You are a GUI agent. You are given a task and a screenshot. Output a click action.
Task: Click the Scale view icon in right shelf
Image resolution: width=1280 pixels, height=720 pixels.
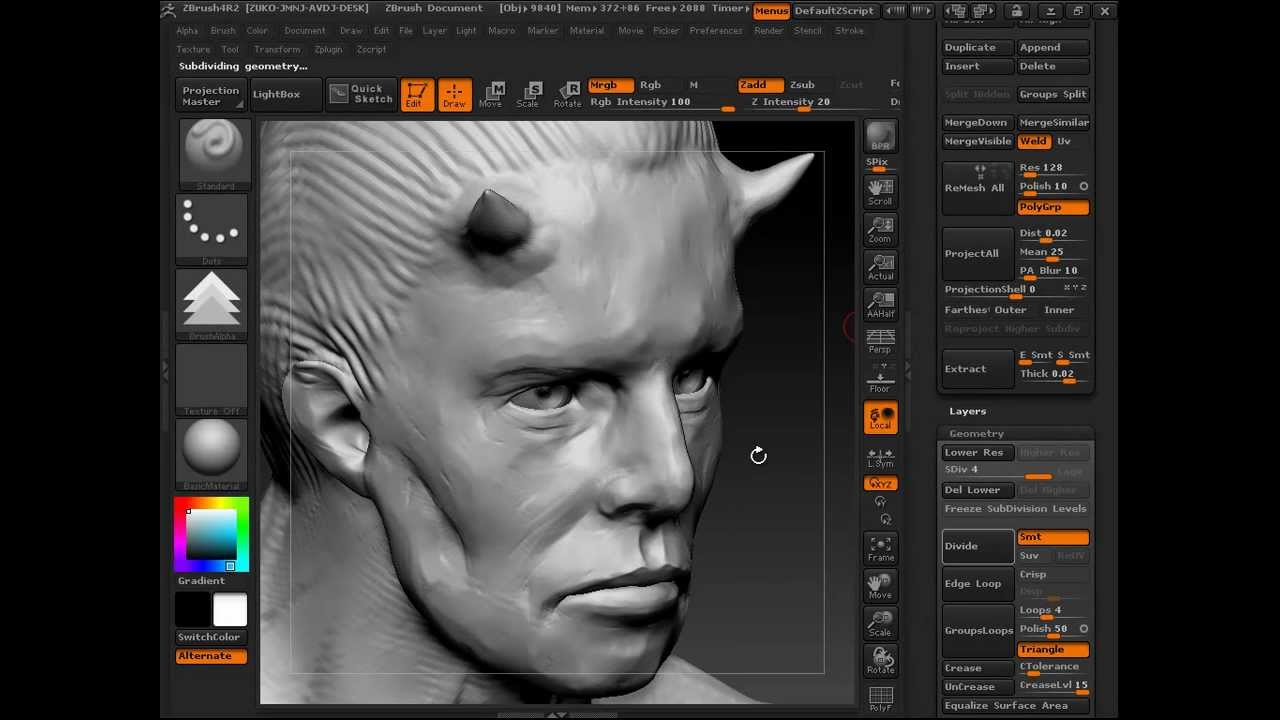click(x=880, y=623)
